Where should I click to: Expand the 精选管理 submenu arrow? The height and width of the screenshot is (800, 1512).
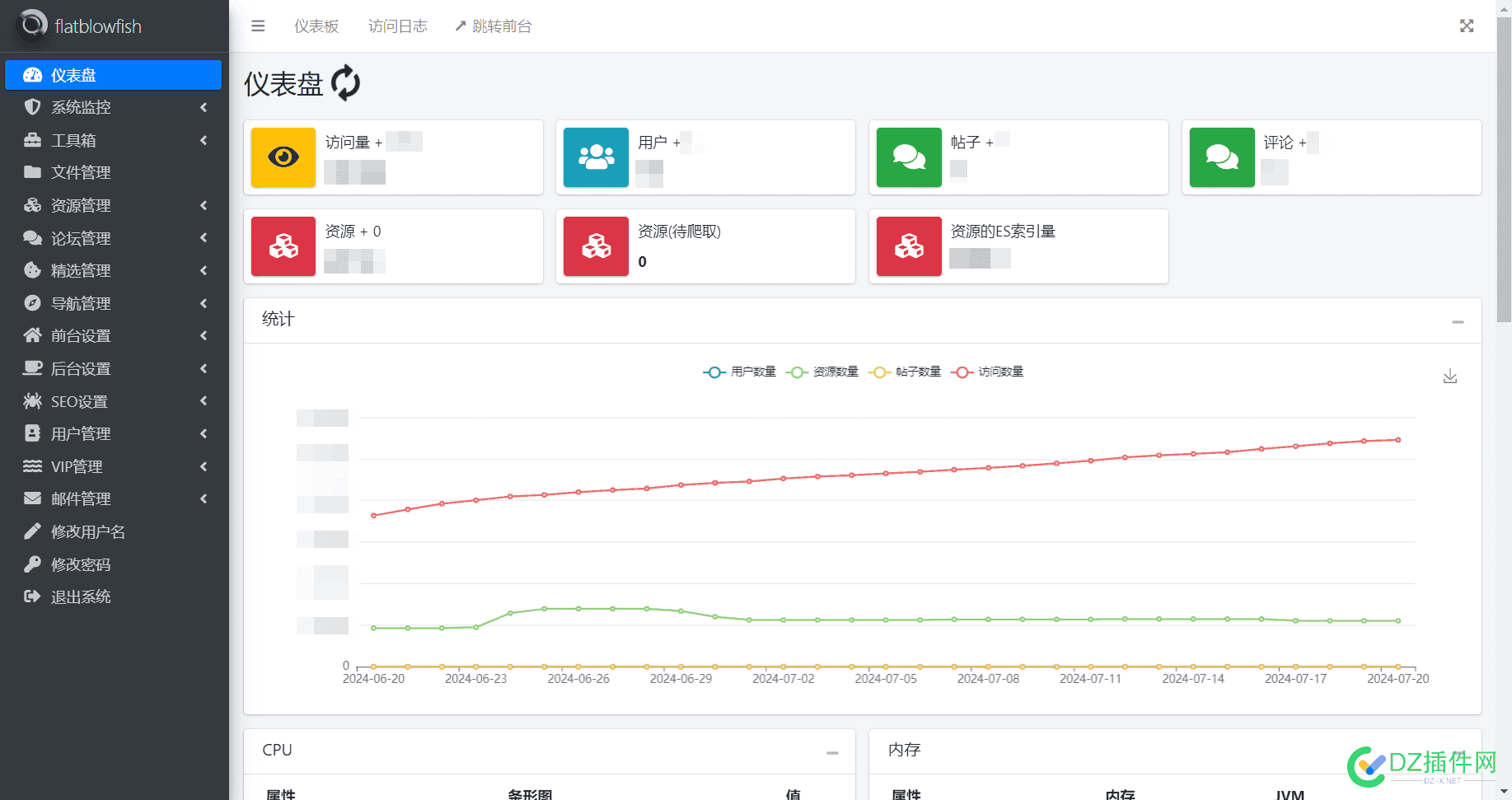click(x=204, y=270)
